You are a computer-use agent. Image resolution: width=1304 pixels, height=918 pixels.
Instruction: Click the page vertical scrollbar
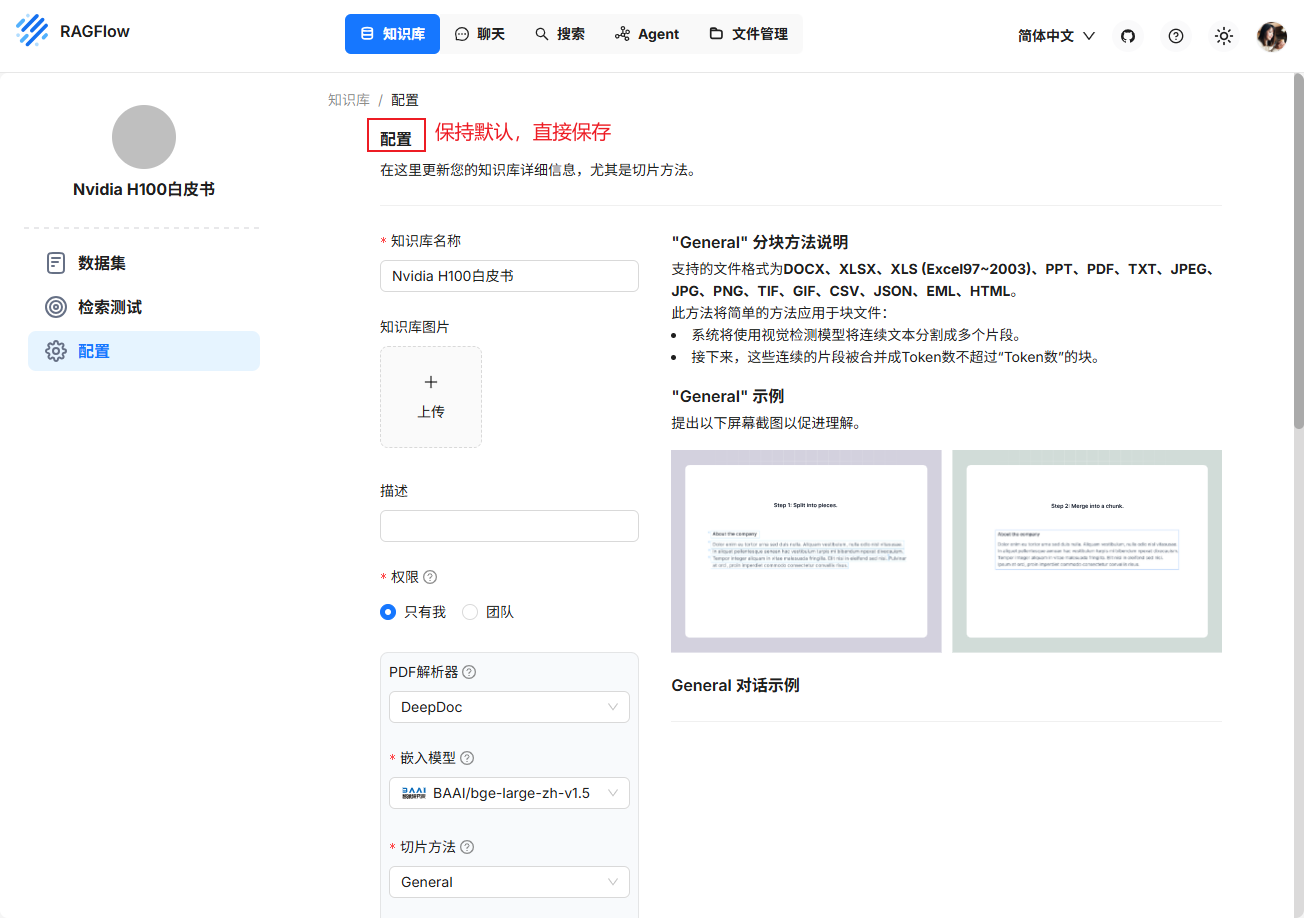point(1298,250)
